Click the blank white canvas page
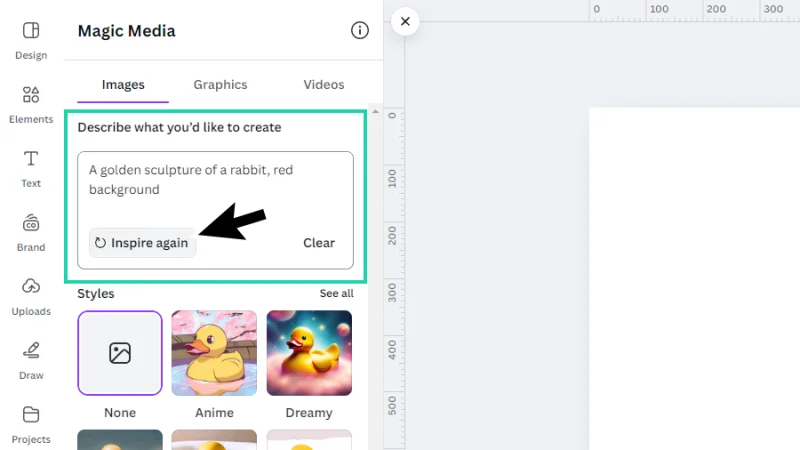This screenshot has width=800, height=450. click(x=694, y=280)
